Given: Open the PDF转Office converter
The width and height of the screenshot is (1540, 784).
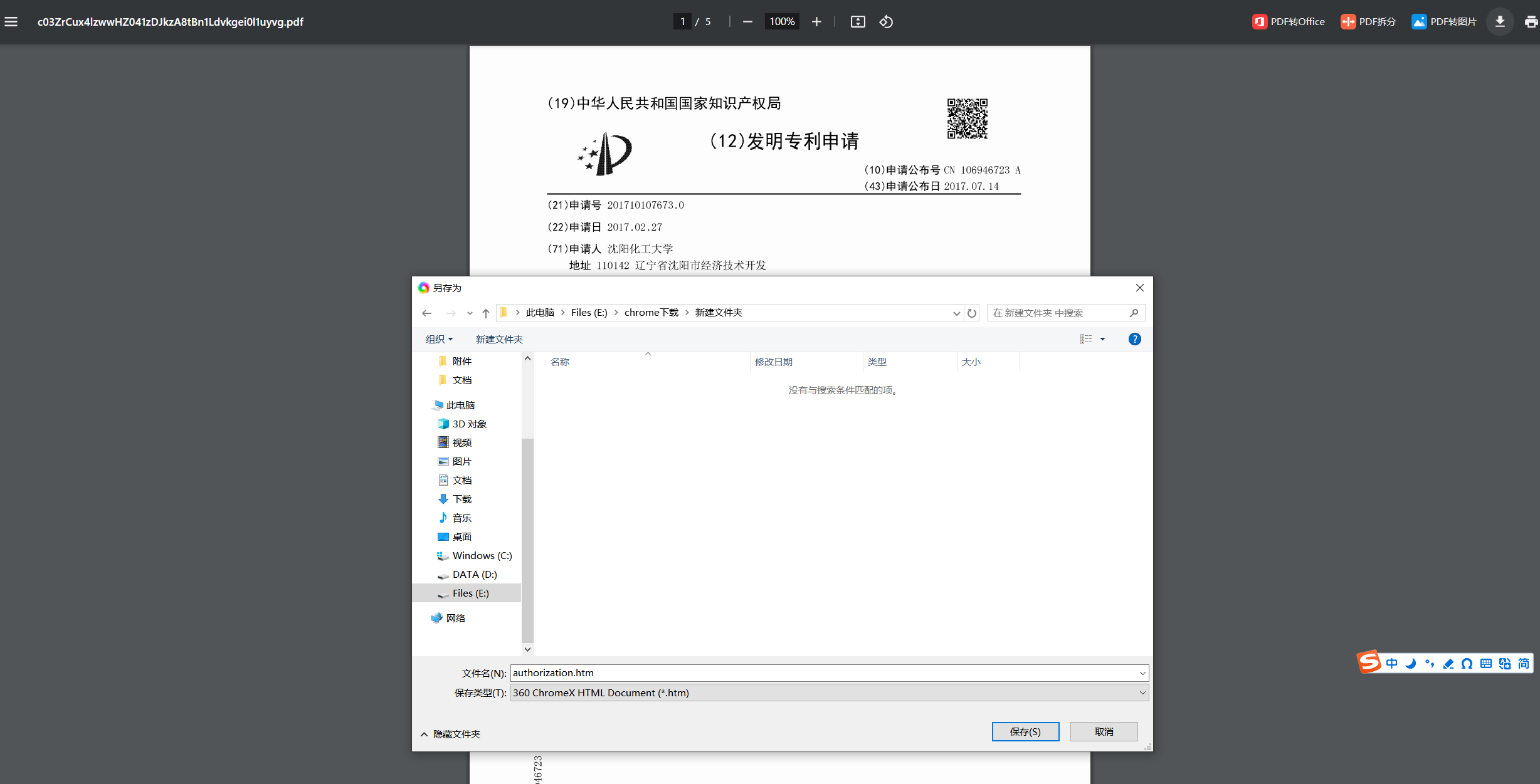Looking at the screenshot, I should tap(1289, 21).
